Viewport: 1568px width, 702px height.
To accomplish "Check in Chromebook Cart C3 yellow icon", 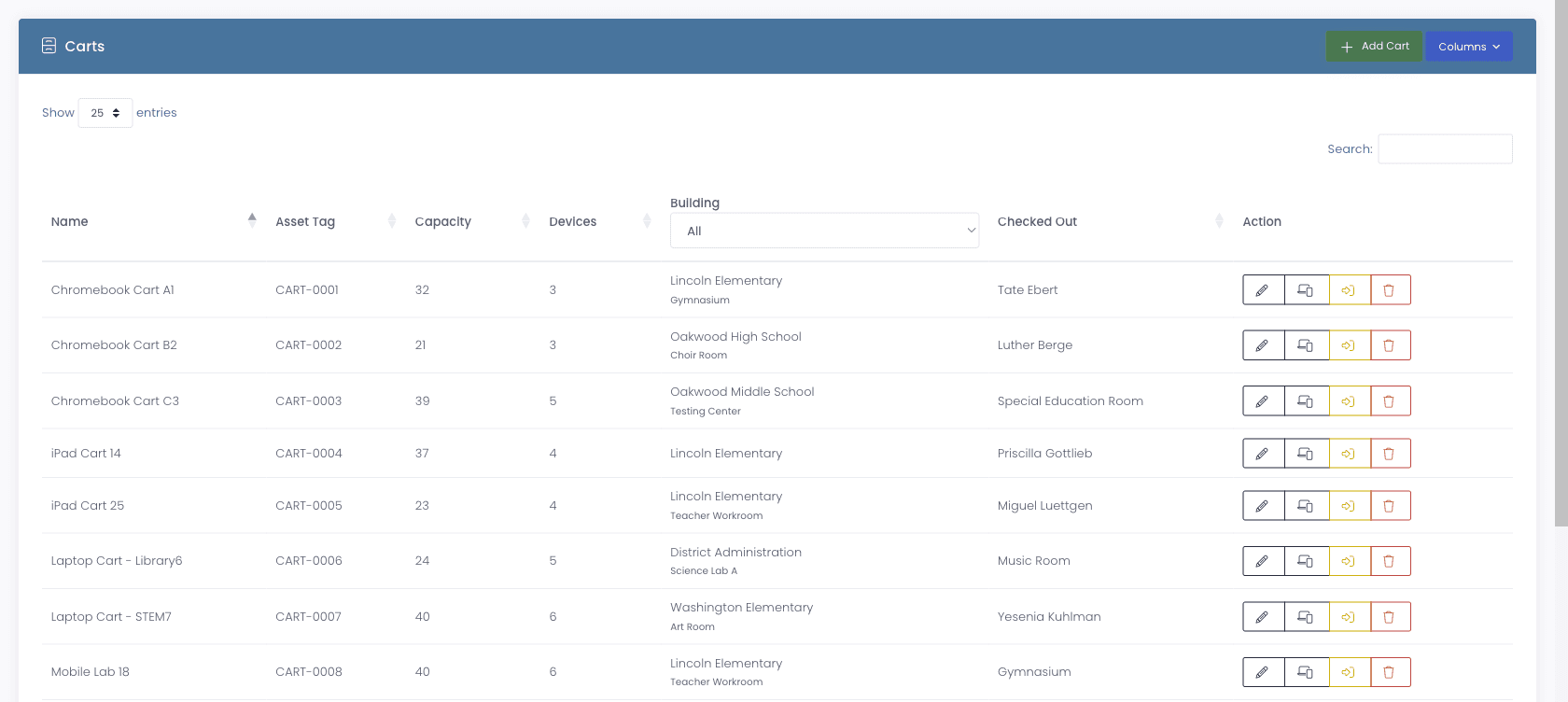I will 1349,401.
